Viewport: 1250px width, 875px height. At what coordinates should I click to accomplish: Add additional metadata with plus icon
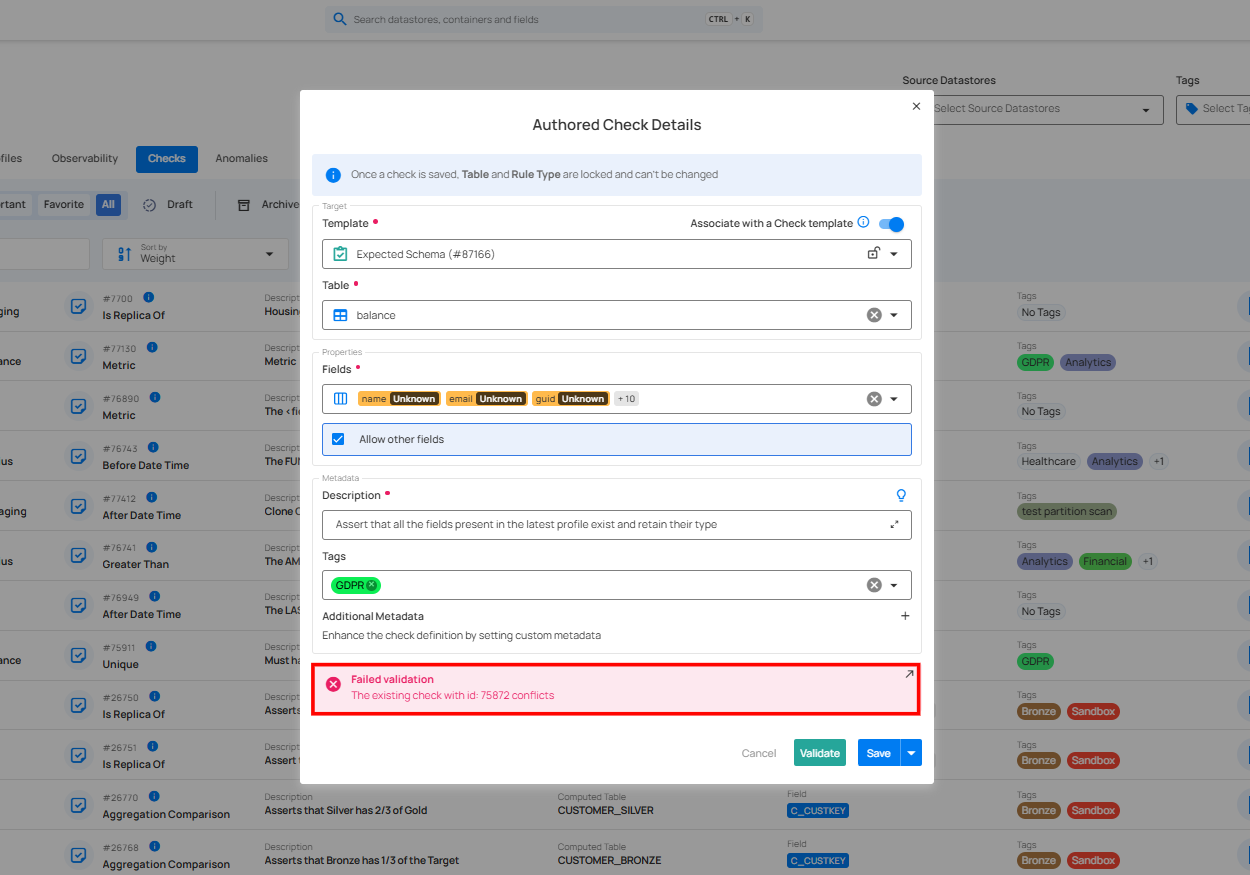click(x=905, y=616)
